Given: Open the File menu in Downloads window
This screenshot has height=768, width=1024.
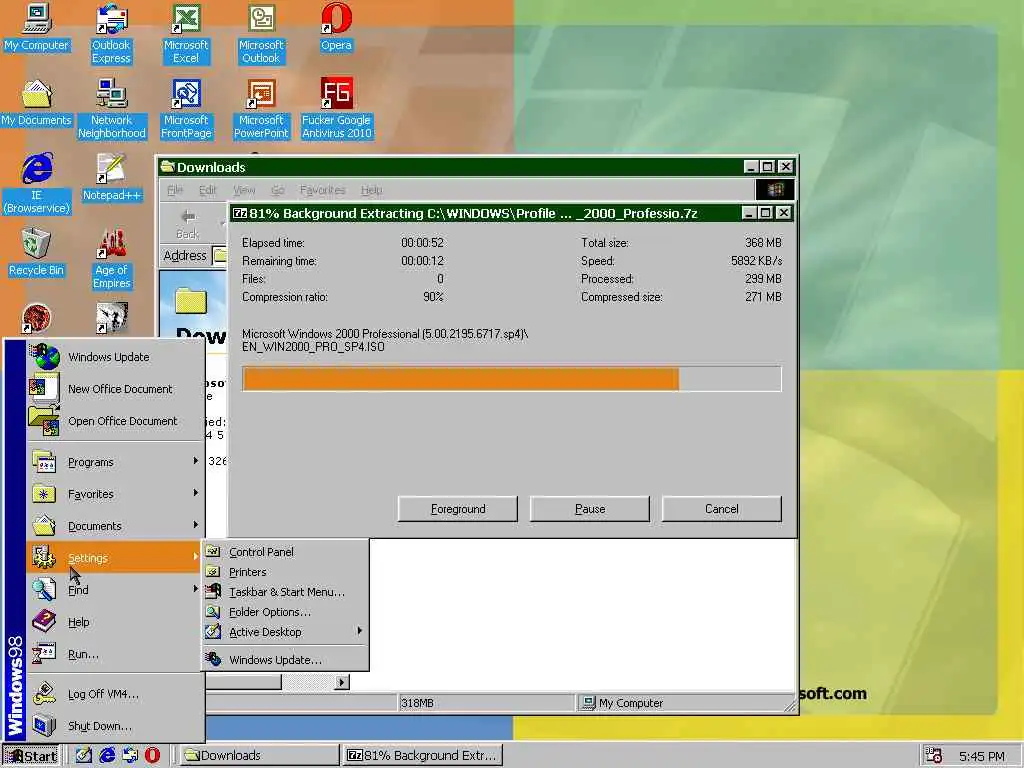Looking at the screenshot, I should coord(175,190).
